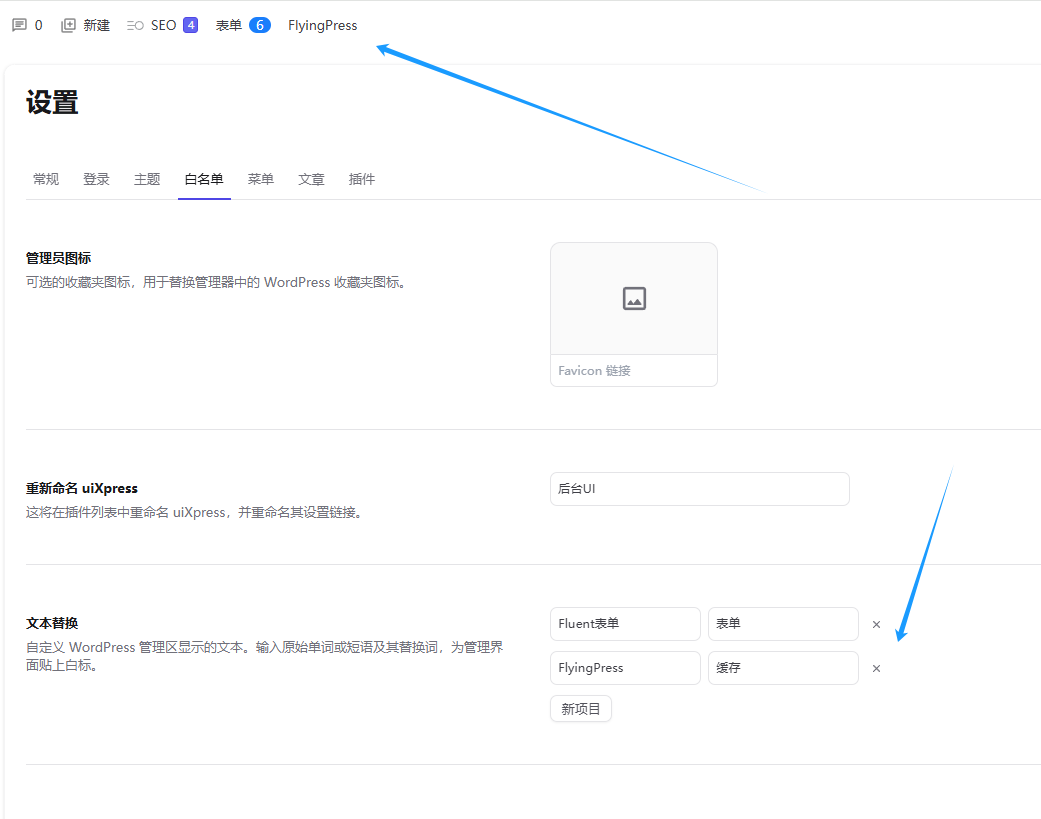The image size is (1041, 819).
Task: Click the new post plus icon
Action: click(68, 25)
